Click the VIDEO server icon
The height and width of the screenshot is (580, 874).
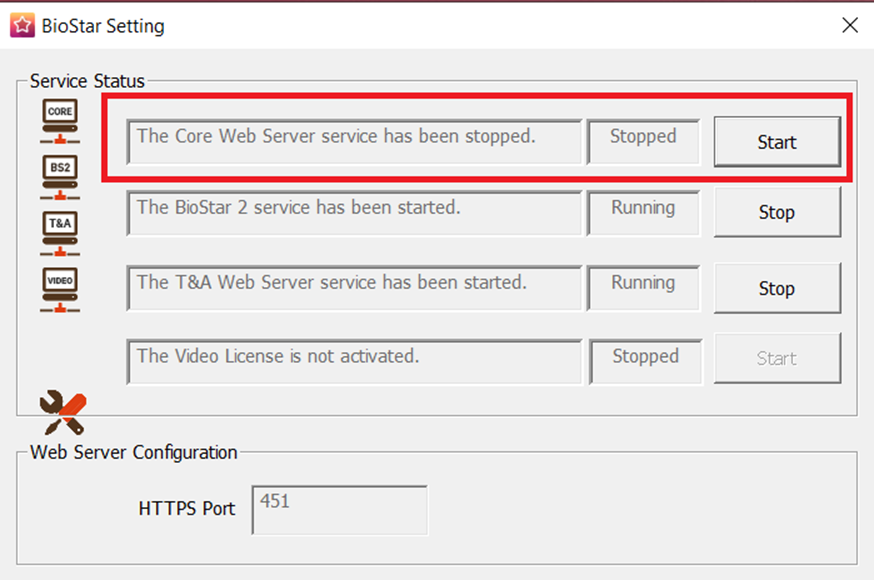[60, 290]
